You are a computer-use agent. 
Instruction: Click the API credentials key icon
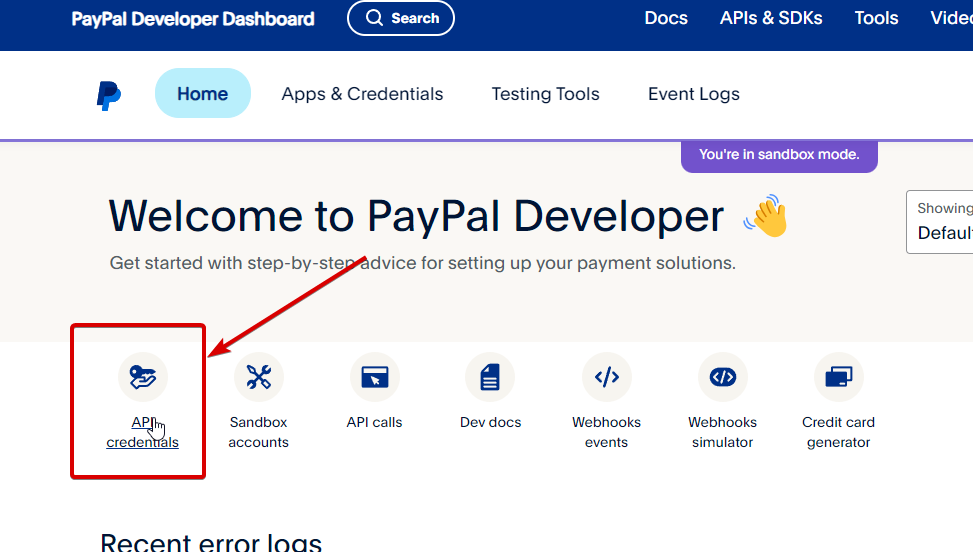point(142,377)
